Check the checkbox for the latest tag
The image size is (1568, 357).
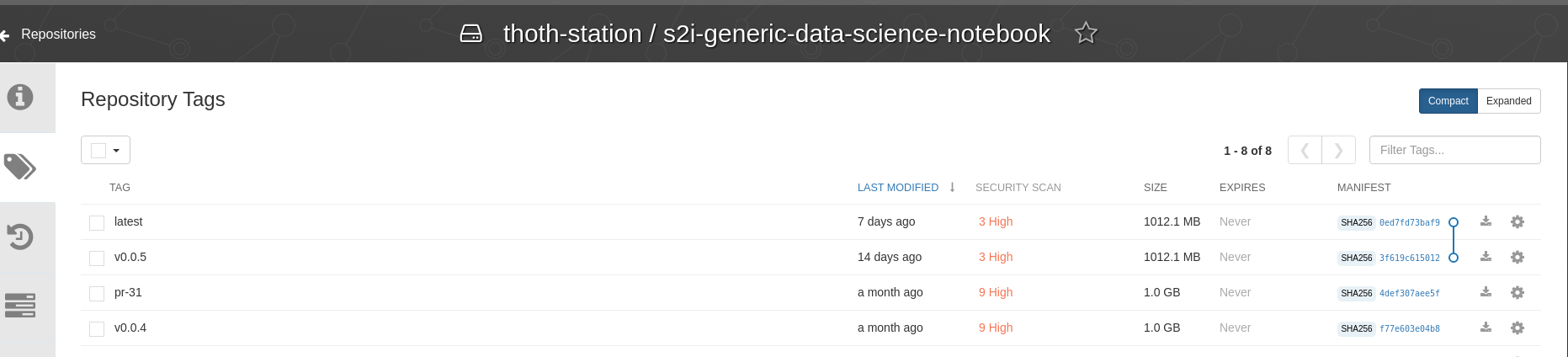[97, 222]
